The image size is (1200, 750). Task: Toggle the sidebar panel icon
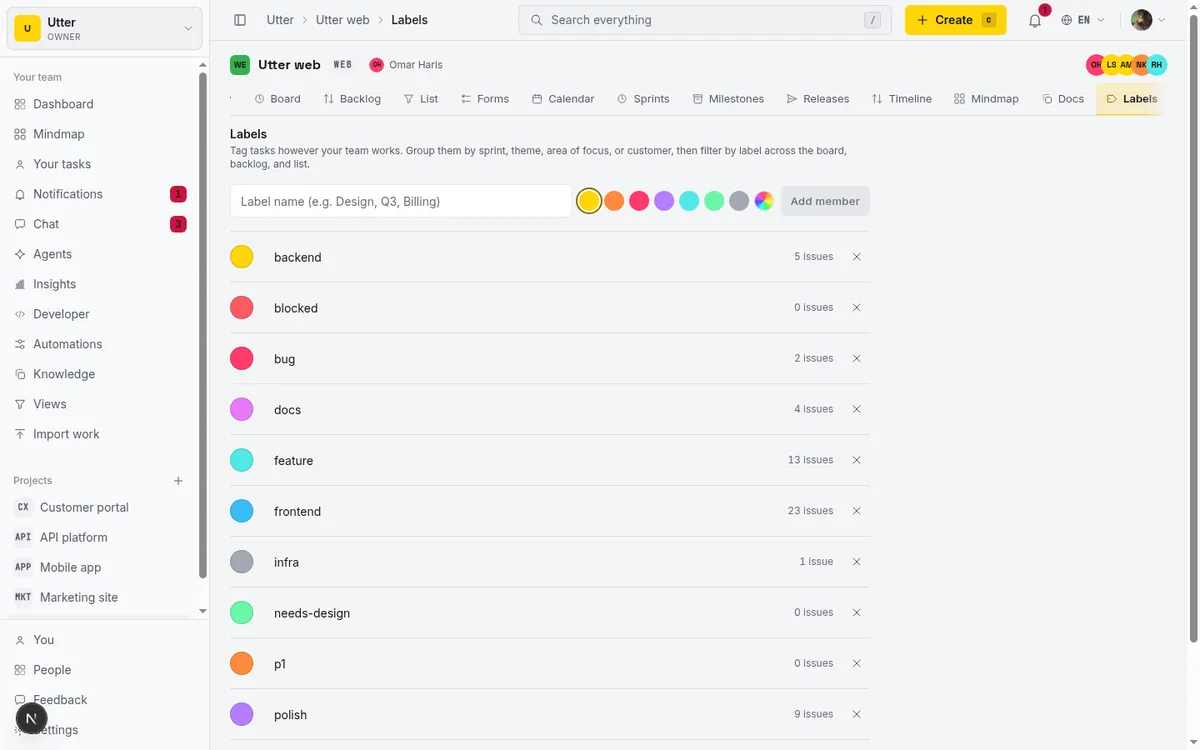(x=240, y=20)
